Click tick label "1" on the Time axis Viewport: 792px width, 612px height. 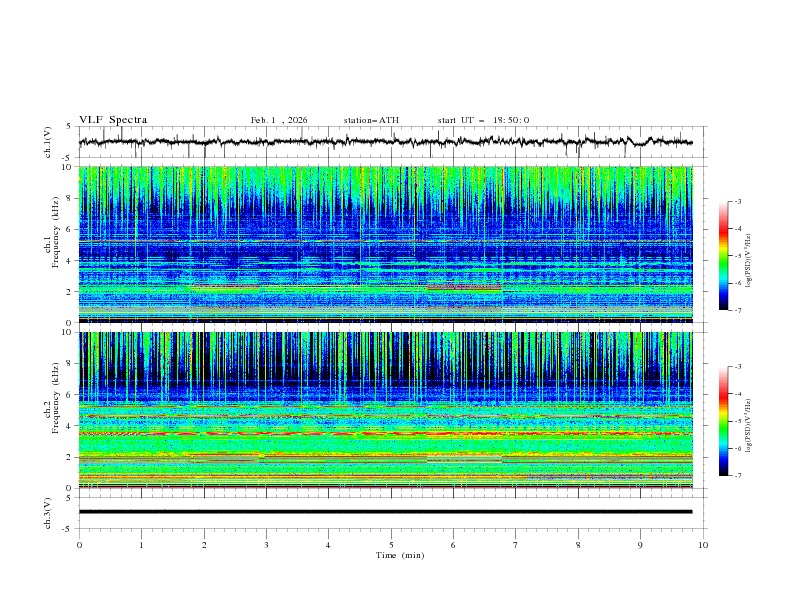click(141, 545)
